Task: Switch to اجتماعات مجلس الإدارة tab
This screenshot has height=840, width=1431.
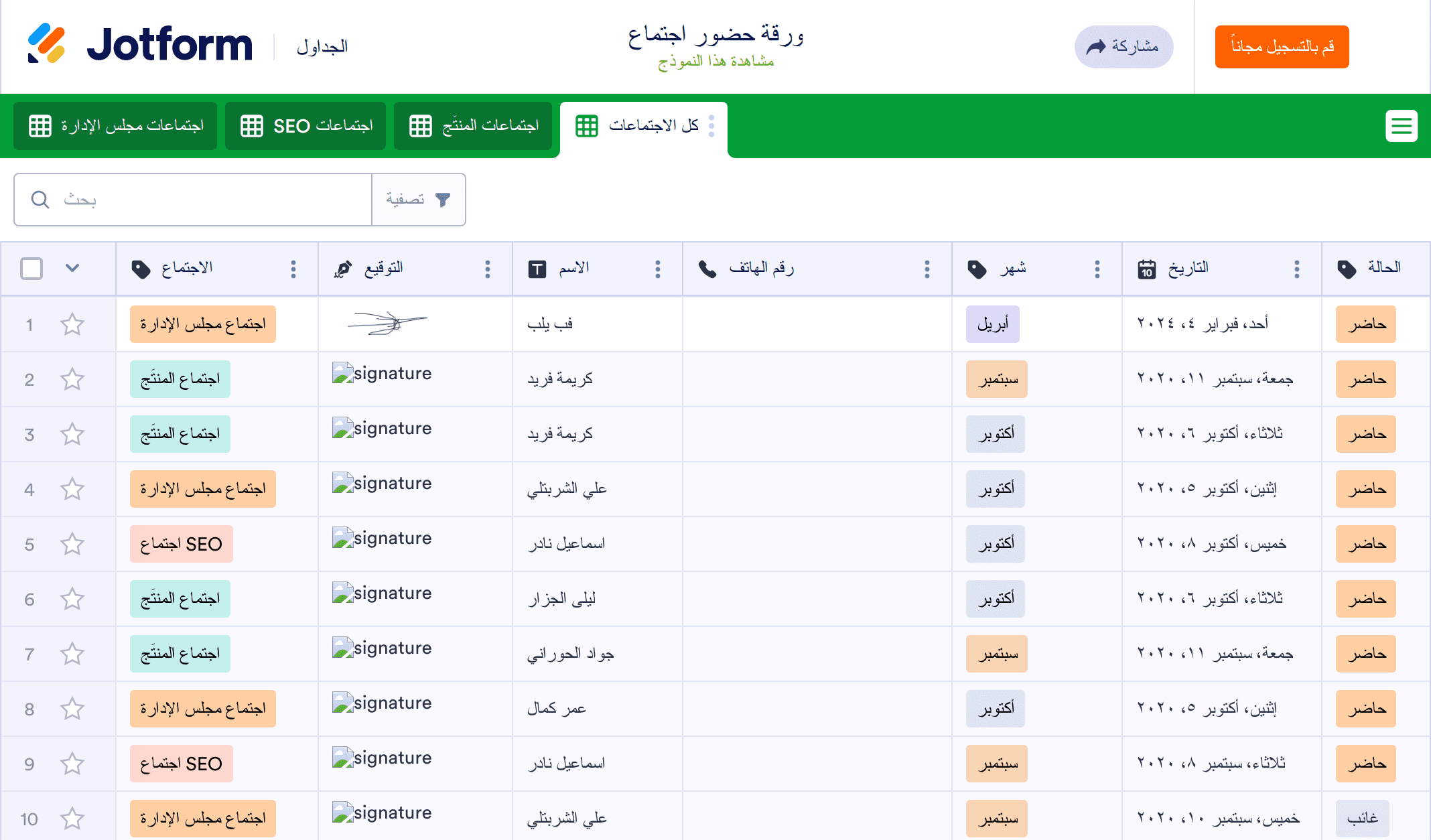Action: coord(116,126)
